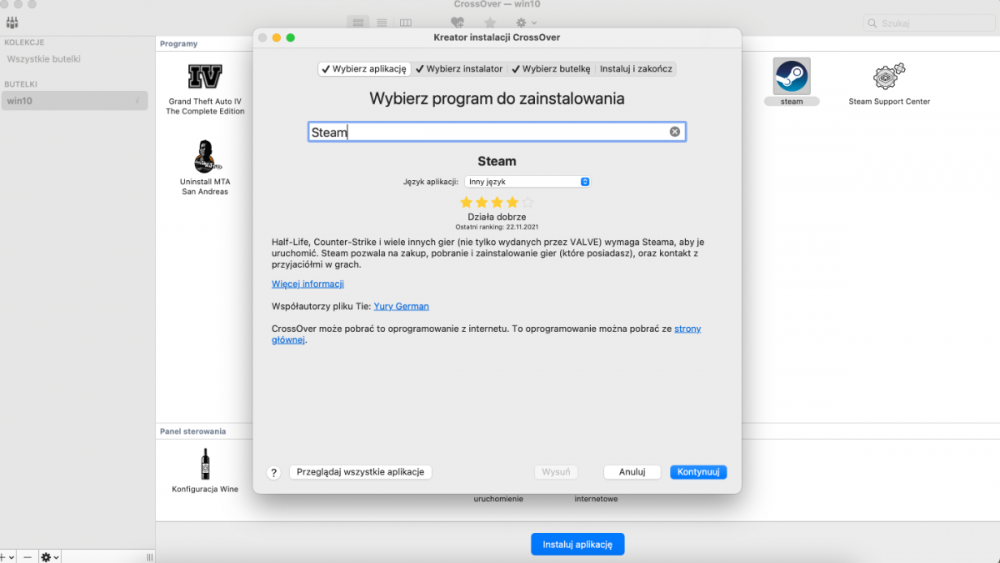Viewport: 1000px width, 563px height.
Task: Open the add bottle plus menu
Action: tap(6, 557)
